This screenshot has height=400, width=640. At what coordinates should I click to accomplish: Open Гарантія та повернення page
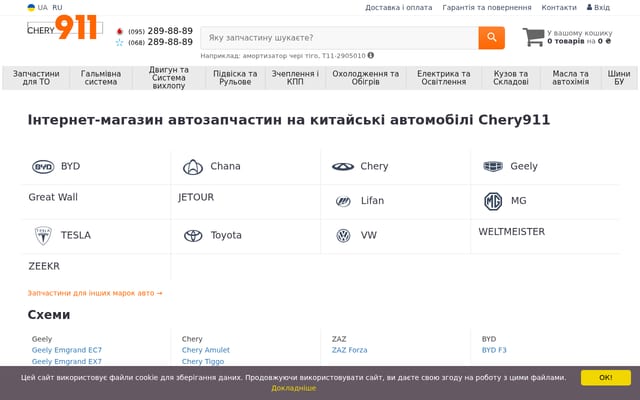pos(487,7)
